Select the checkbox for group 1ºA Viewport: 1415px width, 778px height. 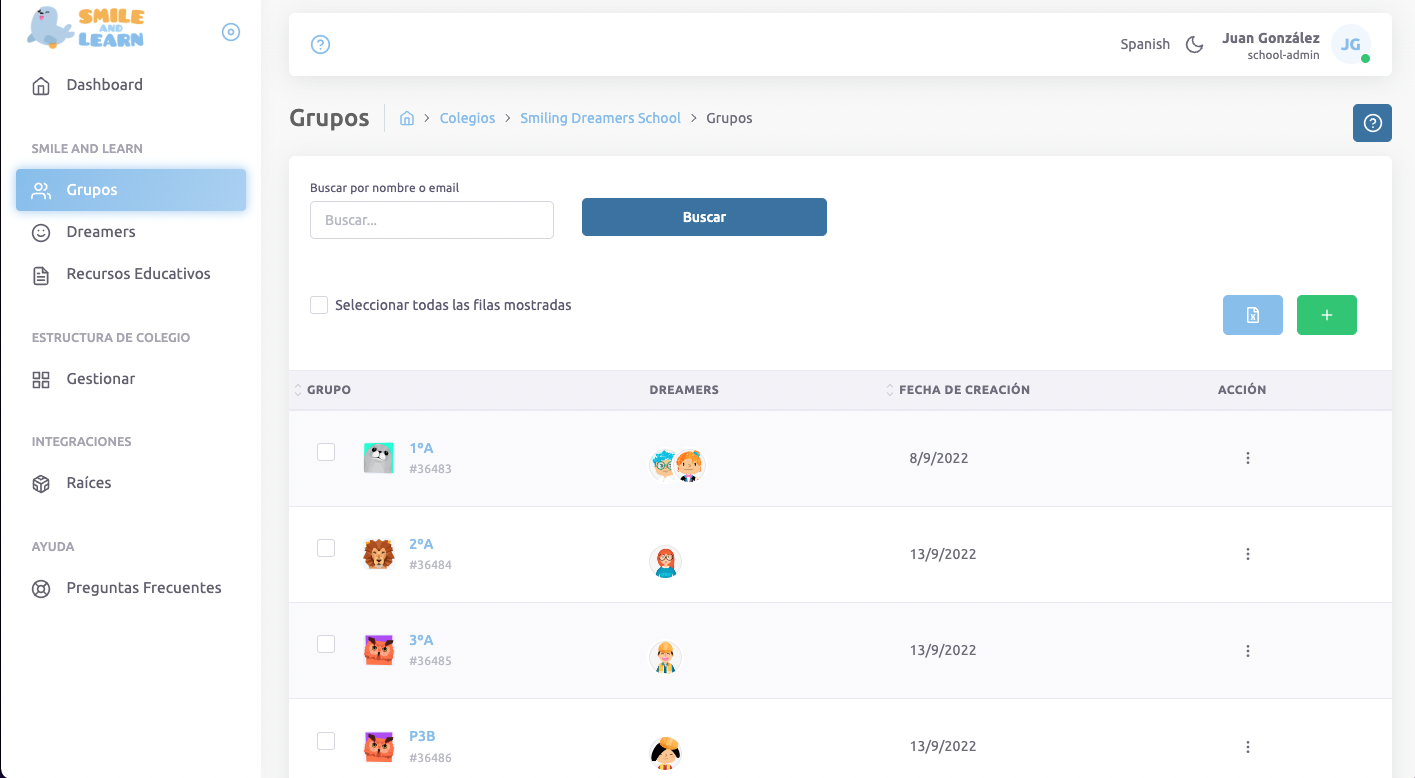tap(326, 452)
